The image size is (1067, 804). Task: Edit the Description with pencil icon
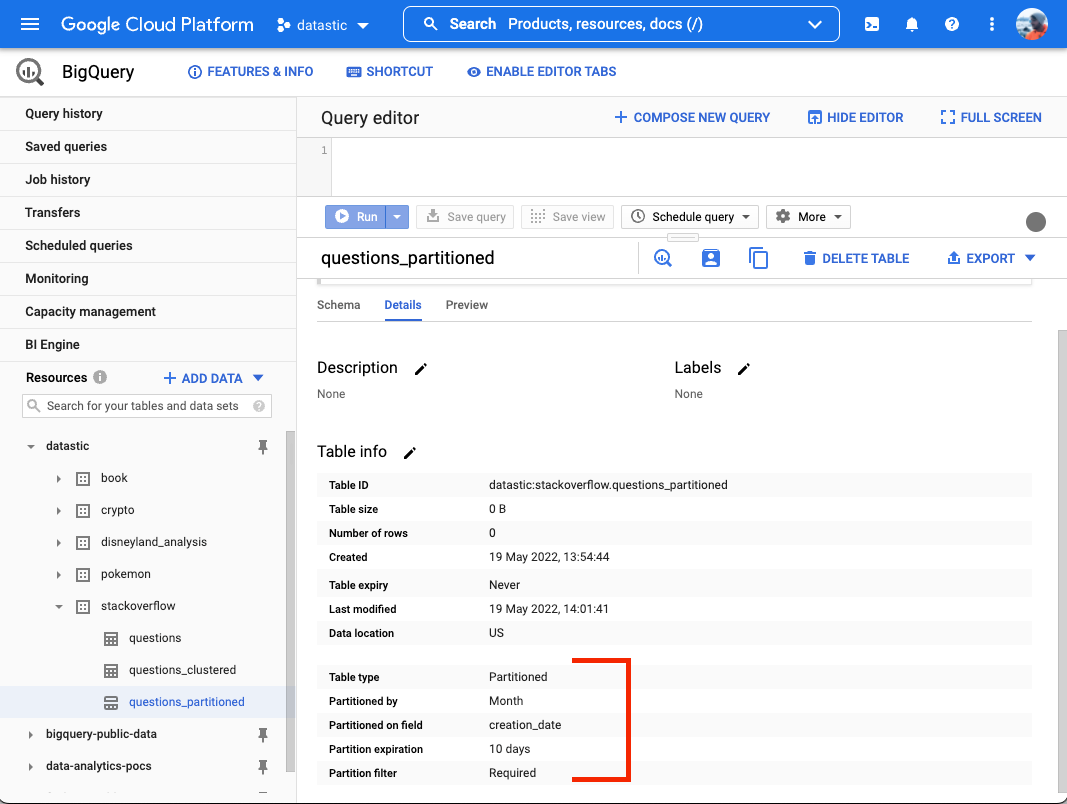421,369
